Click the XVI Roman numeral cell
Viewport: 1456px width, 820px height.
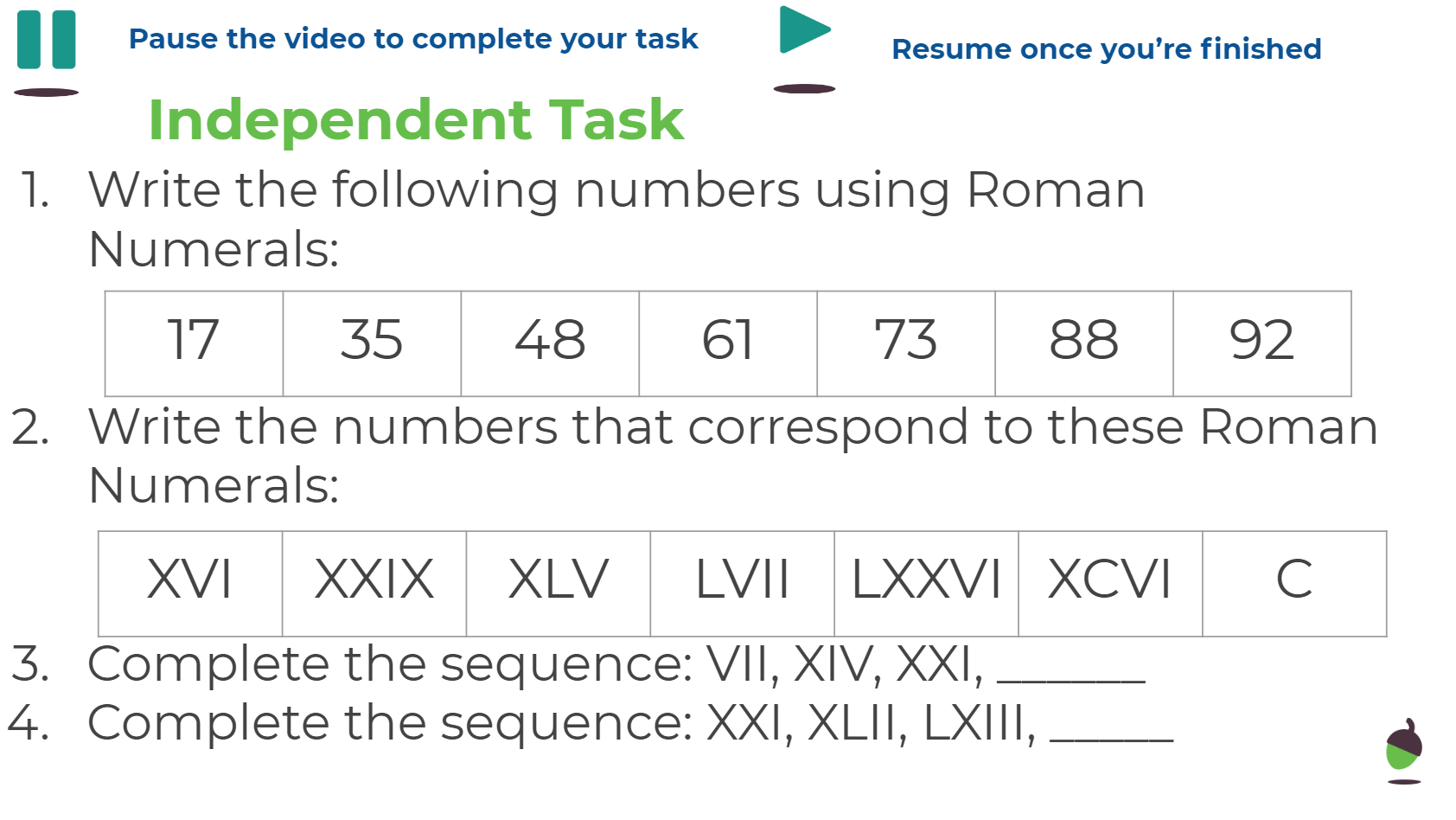(190, 584)
